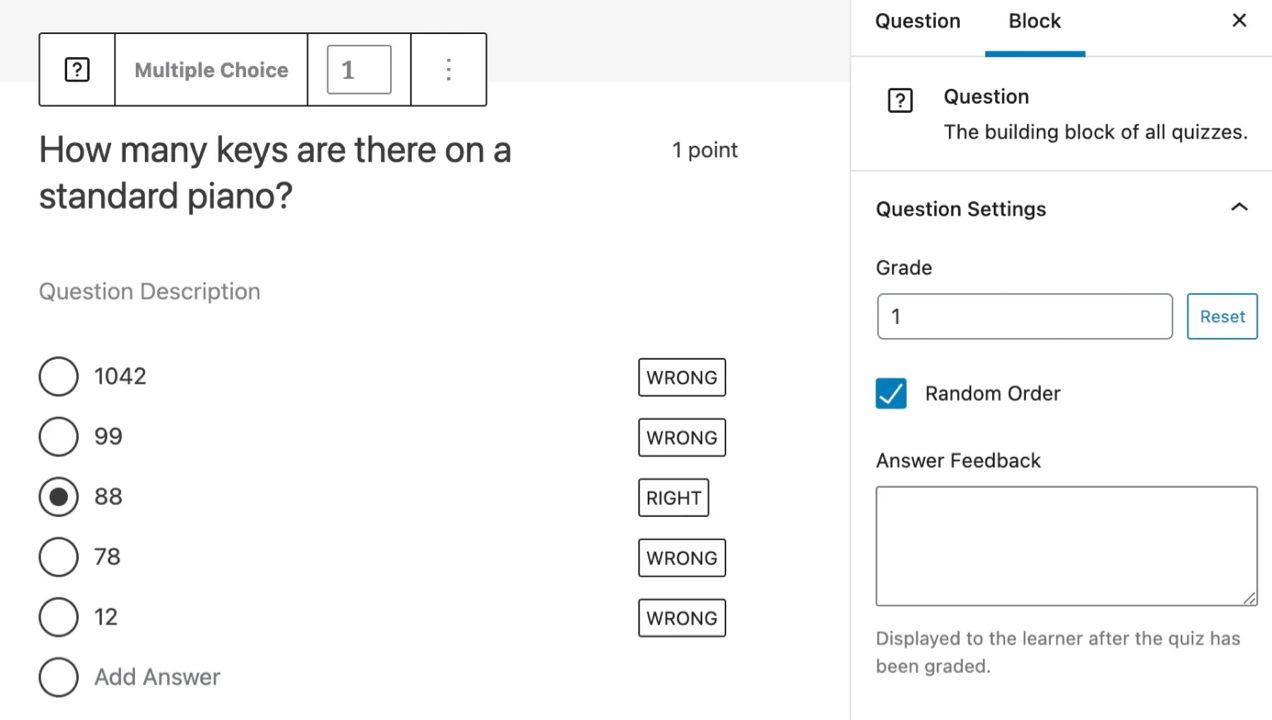
Task: Select the 99 answer radio button
Action: point(58,436)
